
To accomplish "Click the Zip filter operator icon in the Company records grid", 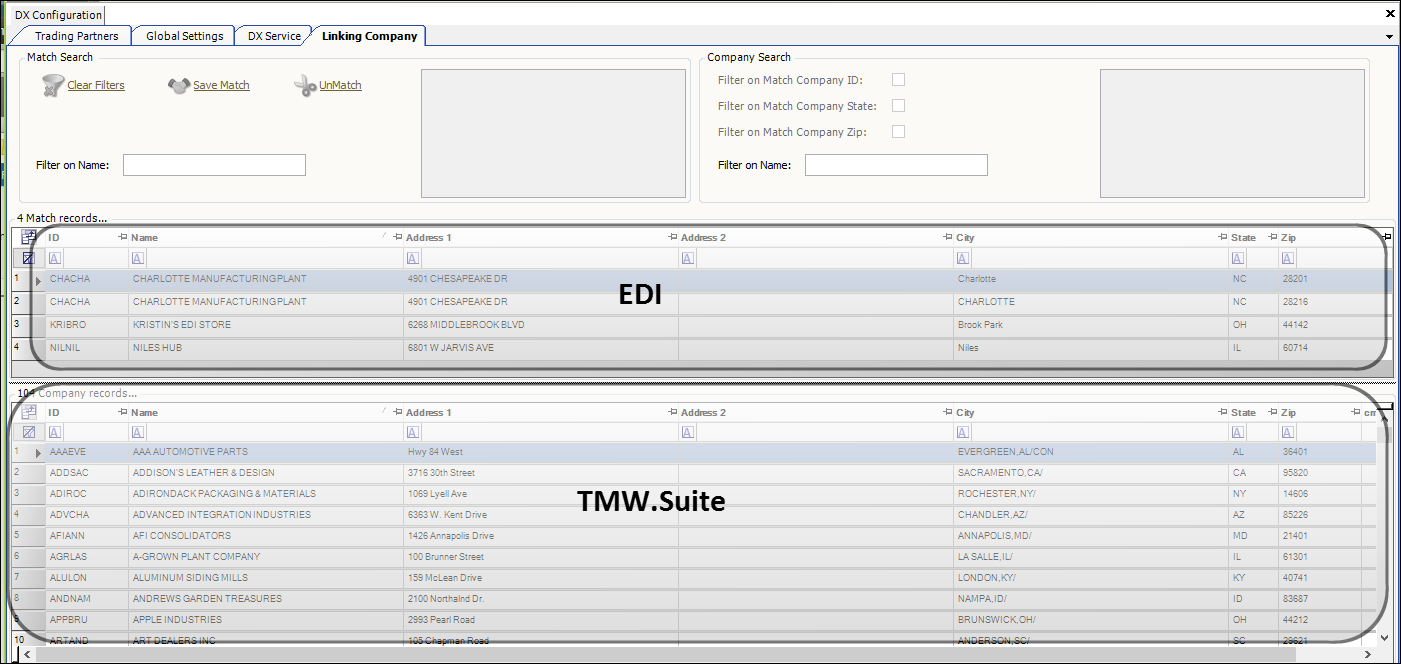I will pos(1288,432).
